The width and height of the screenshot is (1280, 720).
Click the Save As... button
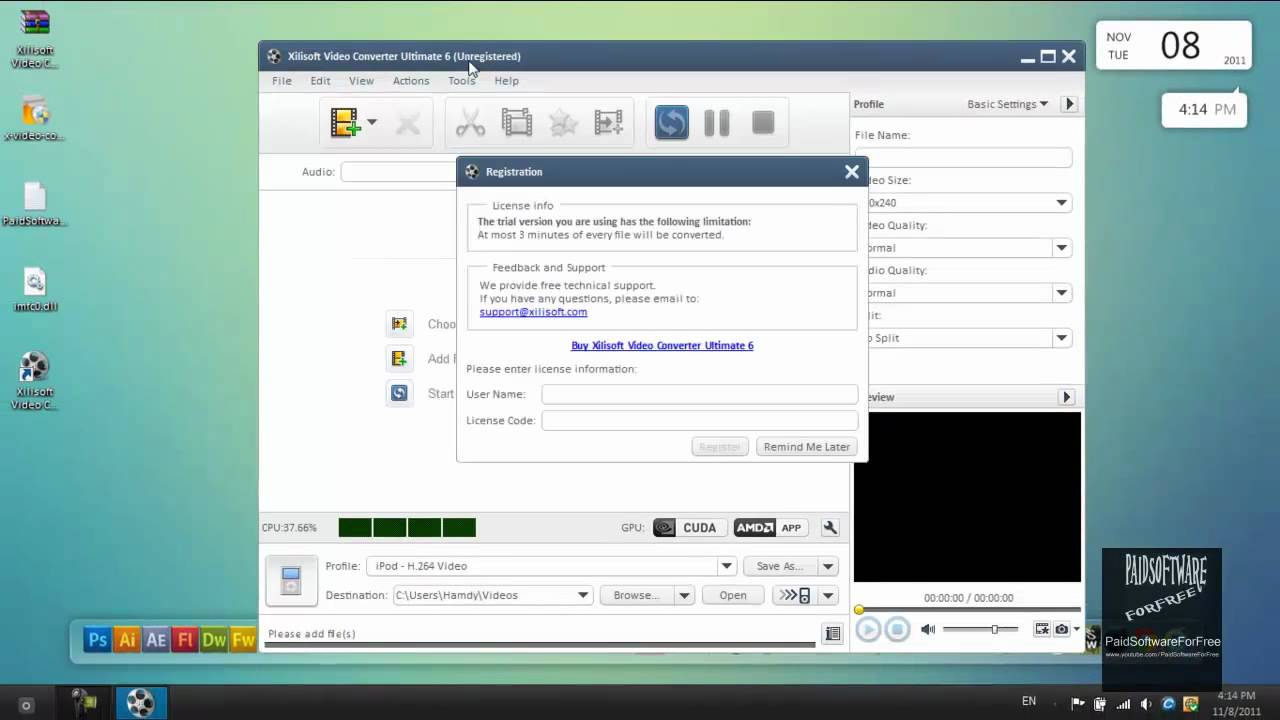780,566
